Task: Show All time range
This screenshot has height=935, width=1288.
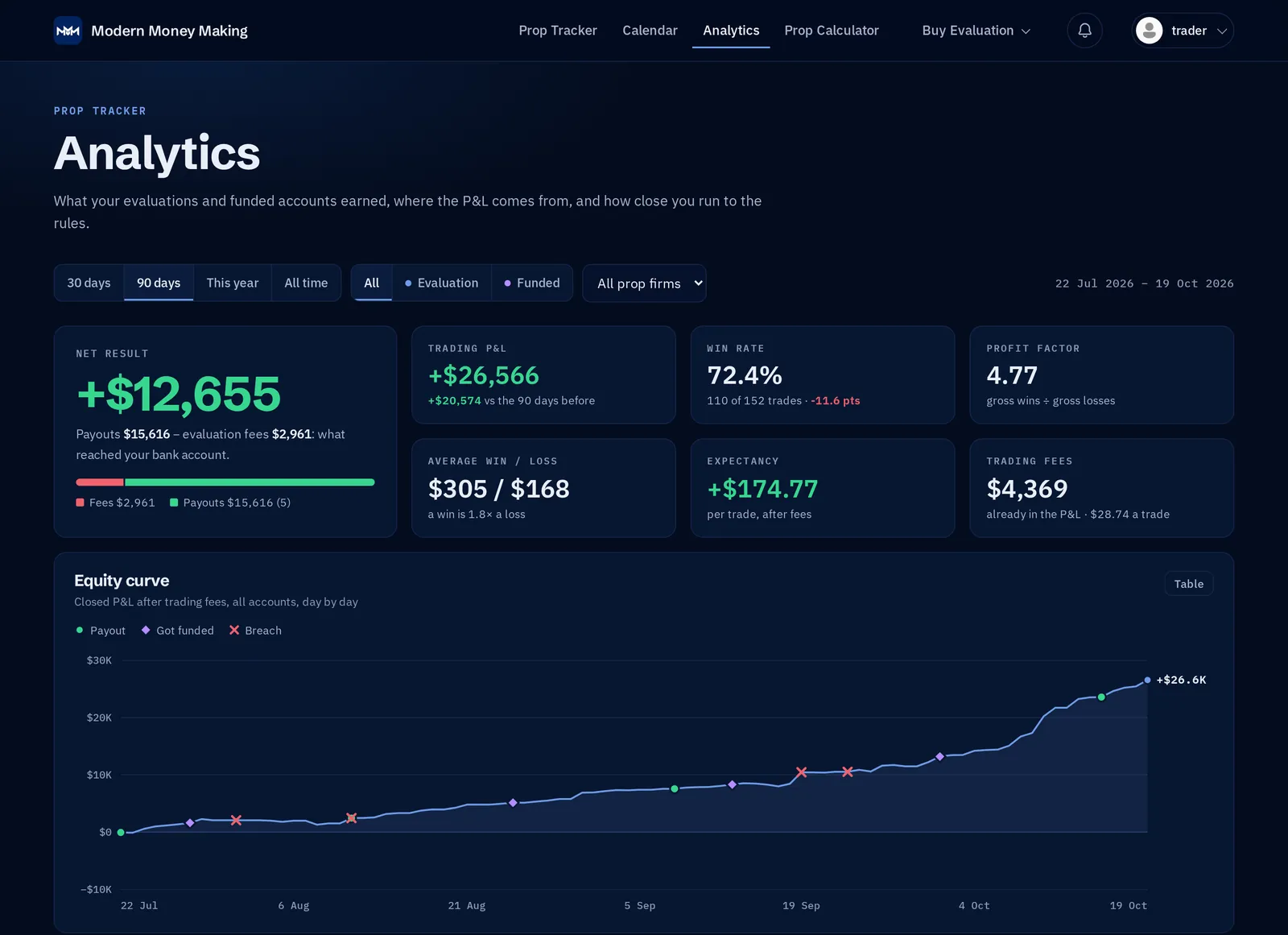Action: pyautogui.click(x=306, y=283)
